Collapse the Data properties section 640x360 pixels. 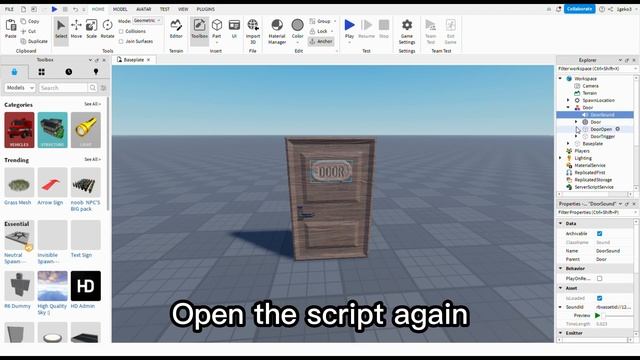(560, 223)
